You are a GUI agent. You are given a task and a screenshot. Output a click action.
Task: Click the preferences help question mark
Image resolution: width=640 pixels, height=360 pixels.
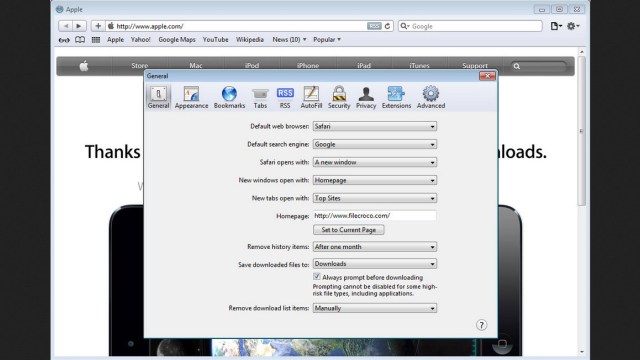[481, 325]
